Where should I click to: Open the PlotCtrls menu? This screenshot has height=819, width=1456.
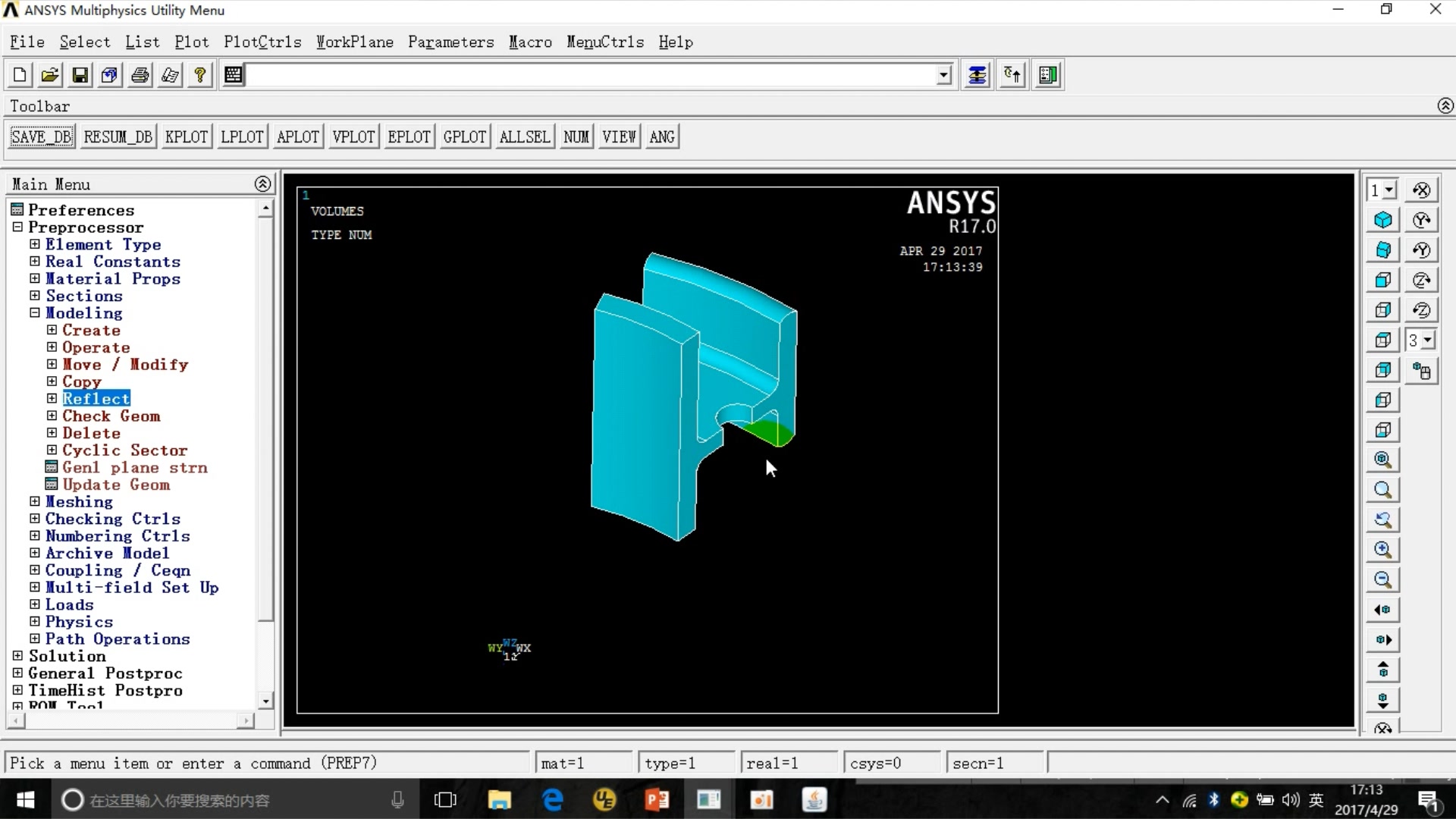262,42
